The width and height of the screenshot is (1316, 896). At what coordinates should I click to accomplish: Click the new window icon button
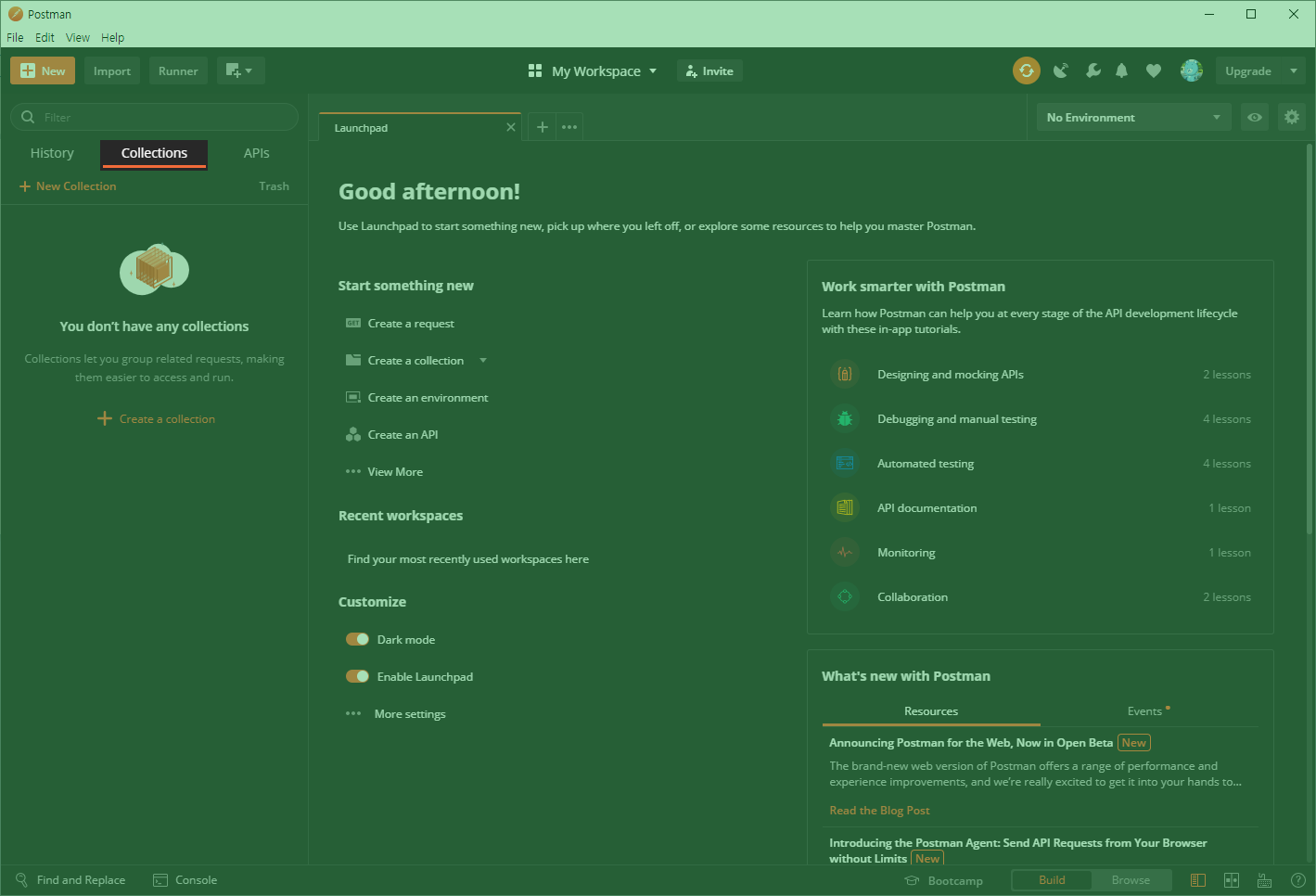(x=240, y=70)
